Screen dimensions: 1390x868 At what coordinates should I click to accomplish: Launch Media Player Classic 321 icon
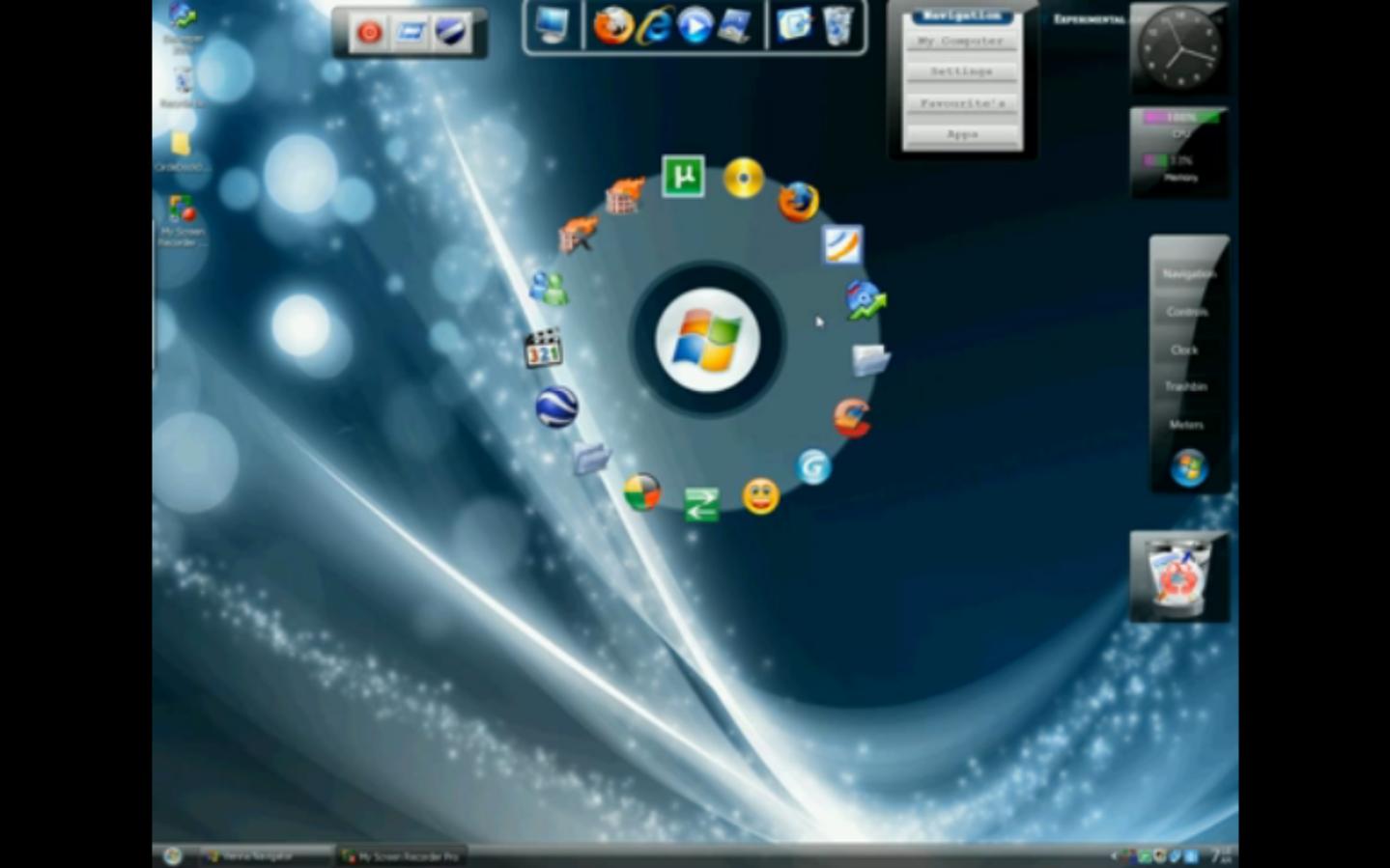543,350
